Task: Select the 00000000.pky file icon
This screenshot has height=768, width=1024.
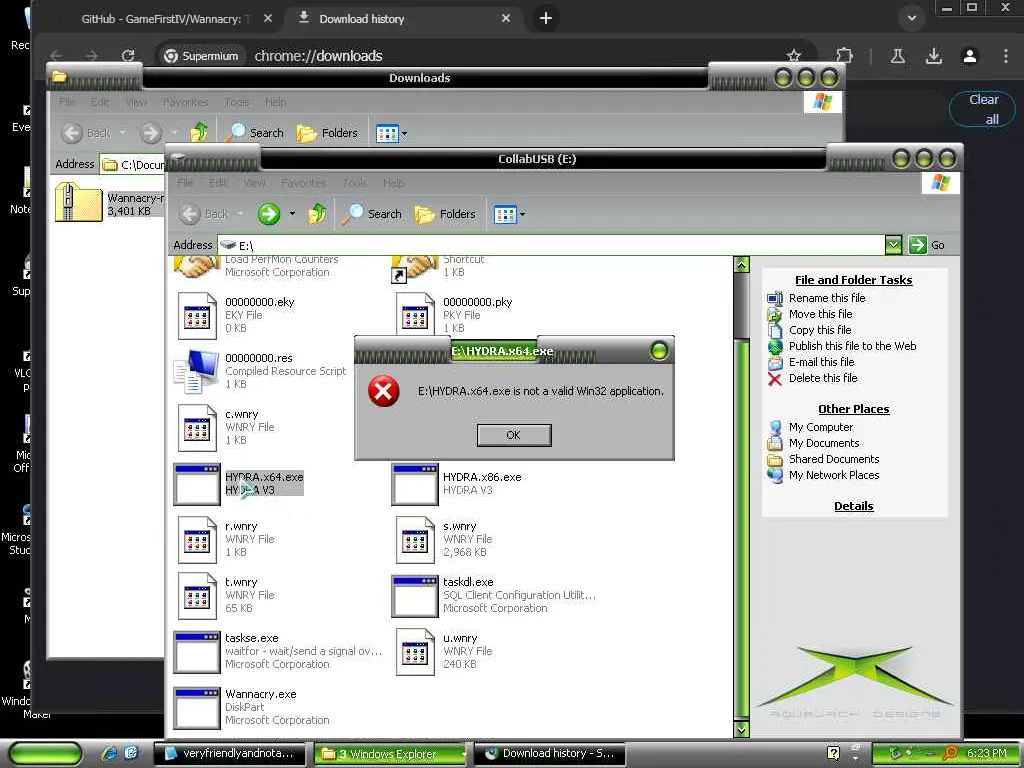Action: point(415,316)
